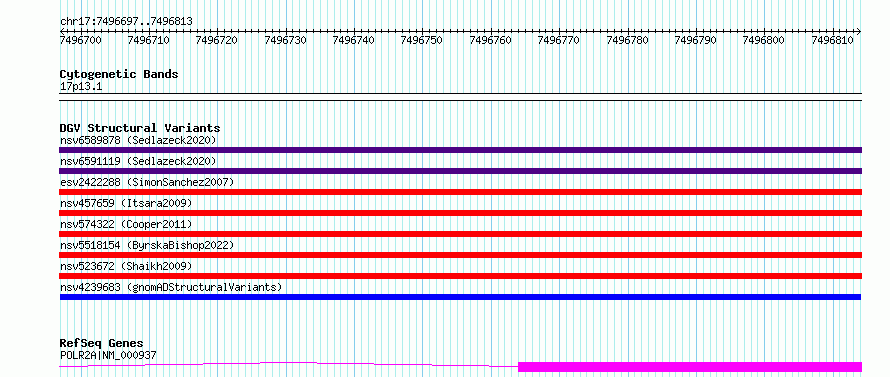Open variant nsv6591119 (Sedlazeck2020) label
The image size is (890, 377).
(x=138, y=161)
